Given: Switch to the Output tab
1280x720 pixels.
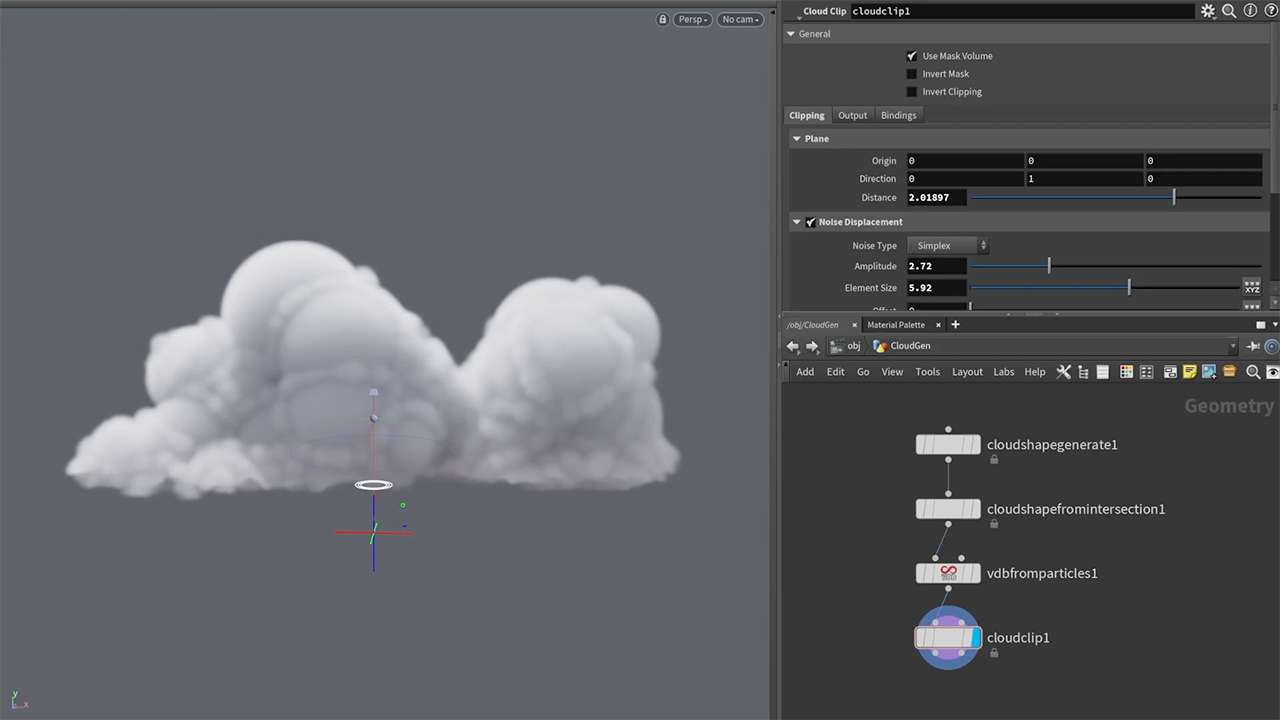Looking at the screenshot, I should point(852,115).
